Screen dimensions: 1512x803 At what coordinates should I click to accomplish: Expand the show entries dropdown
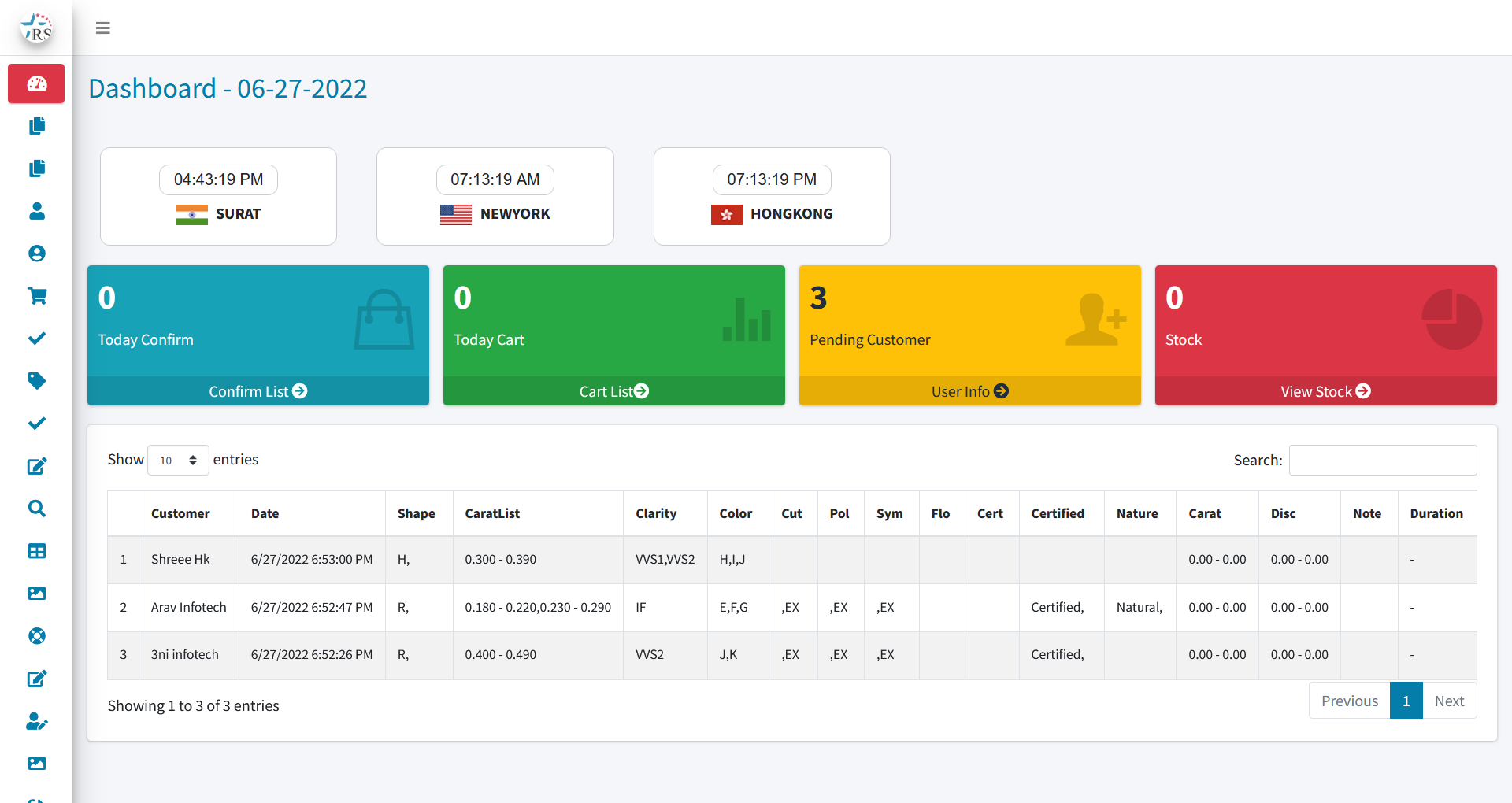(178, 461)
